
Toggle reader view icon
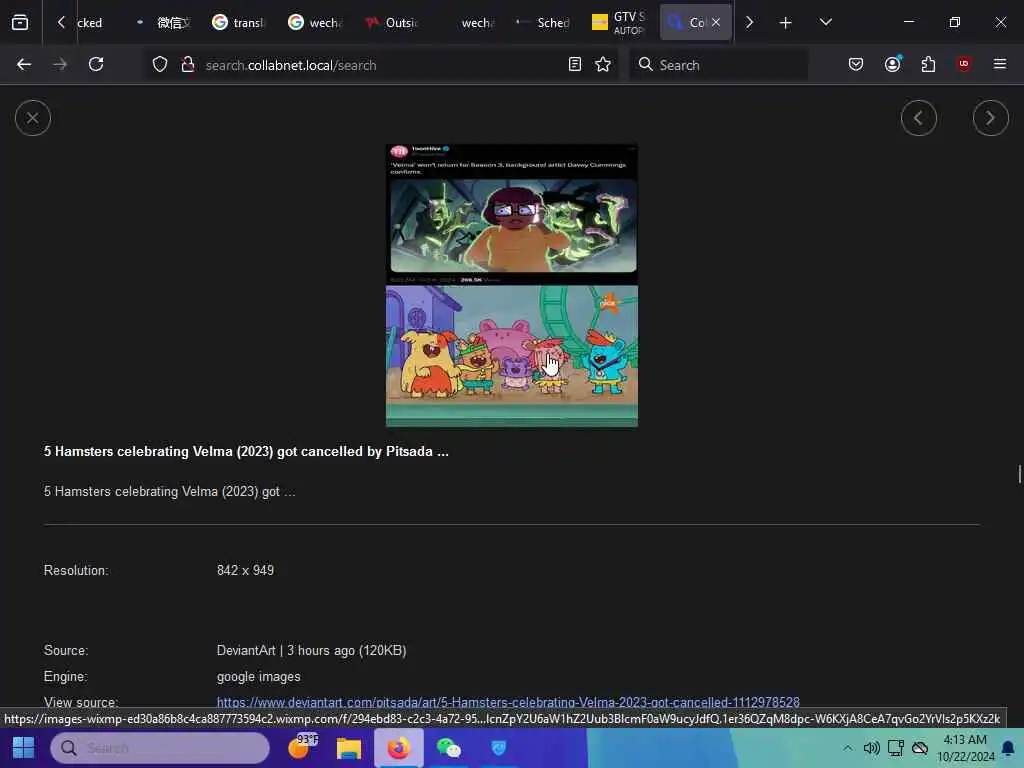click(575, 65)
